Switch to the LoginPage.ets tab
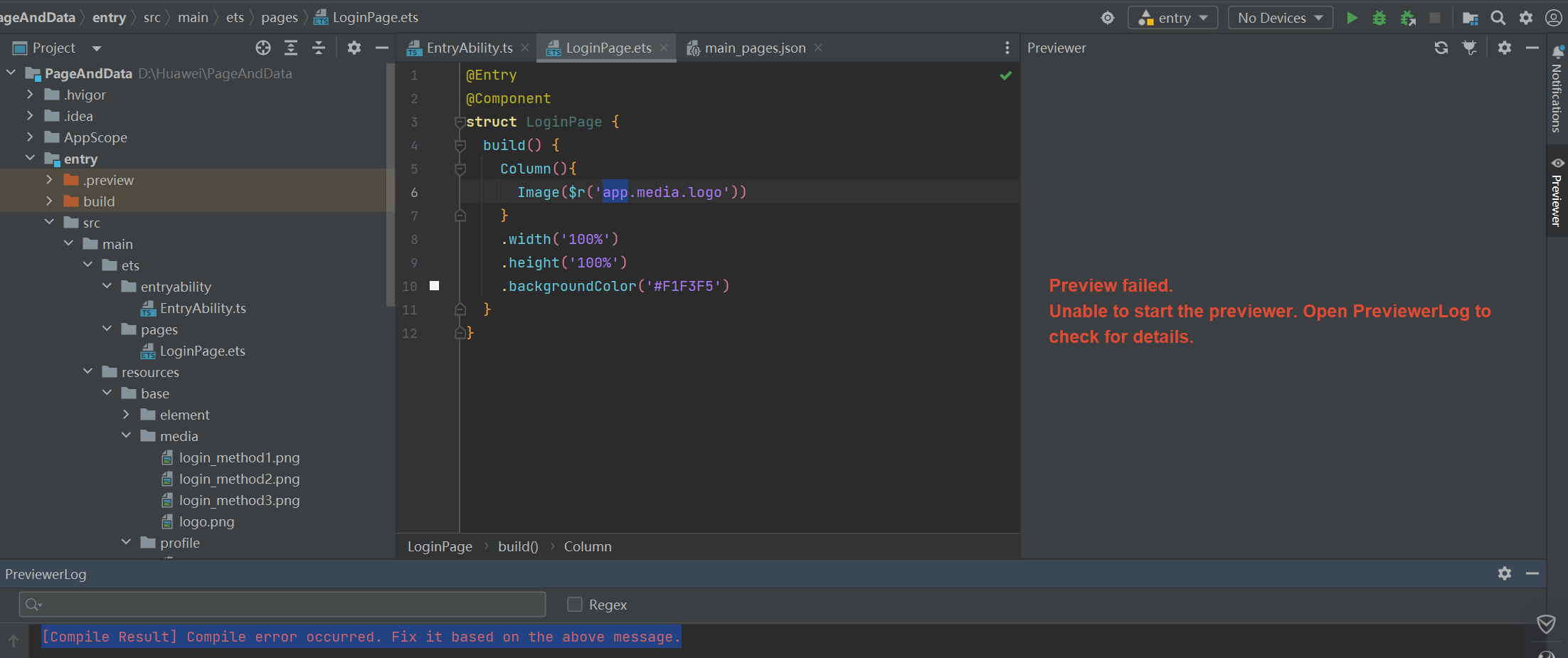 607,48
